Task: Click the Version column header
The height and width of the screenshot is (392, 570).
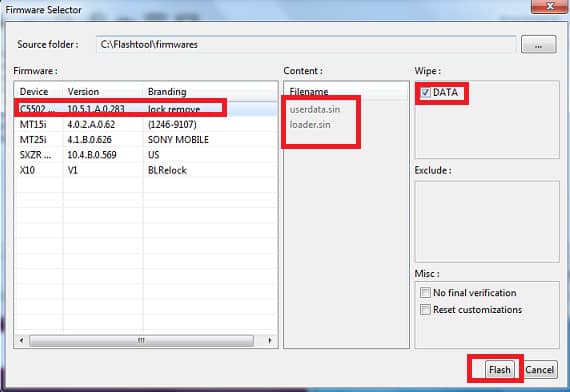Action: tap(103, 91)
